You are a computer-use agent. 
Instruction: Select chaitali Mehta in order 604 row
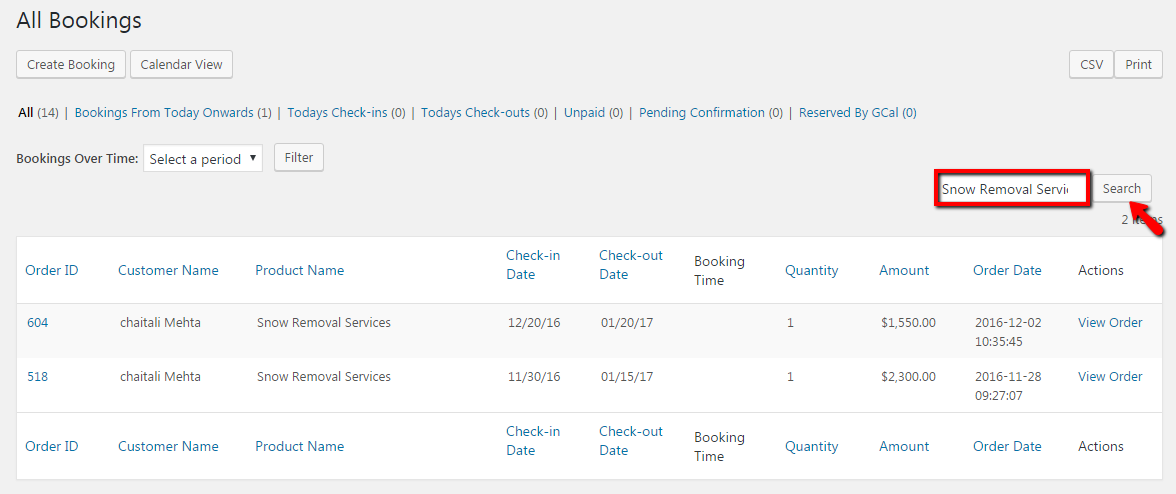[x=160, y=323]
